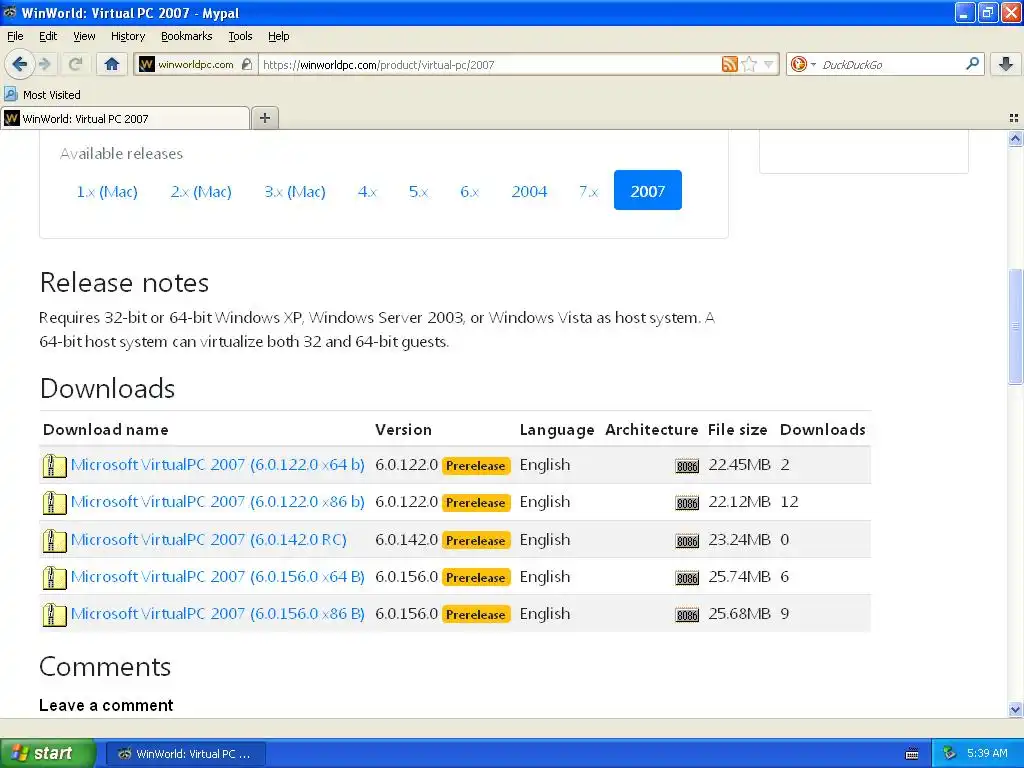Click zip icon for 6.0.122.0 x64 b
The width and height of the screenshot is (1024, 768).
tap(54, 466)
